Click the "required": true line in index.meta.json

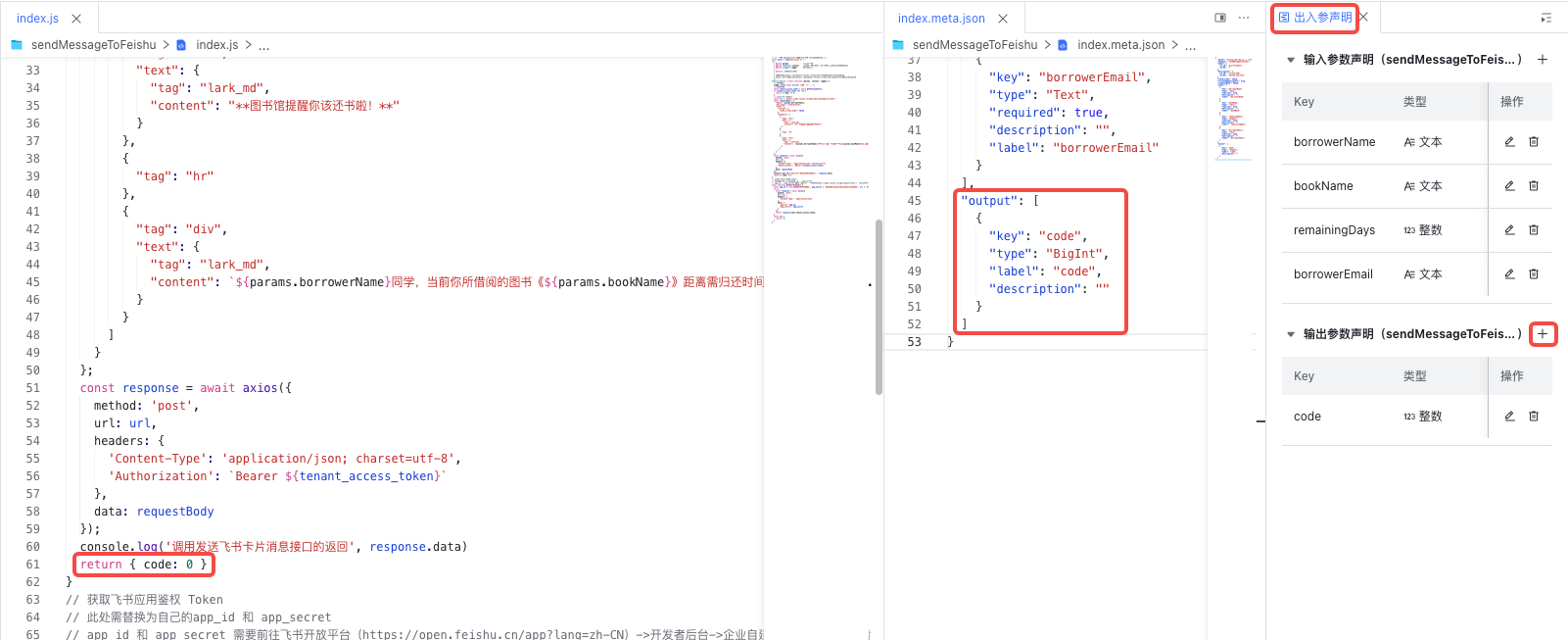[x=1049, y=113]
